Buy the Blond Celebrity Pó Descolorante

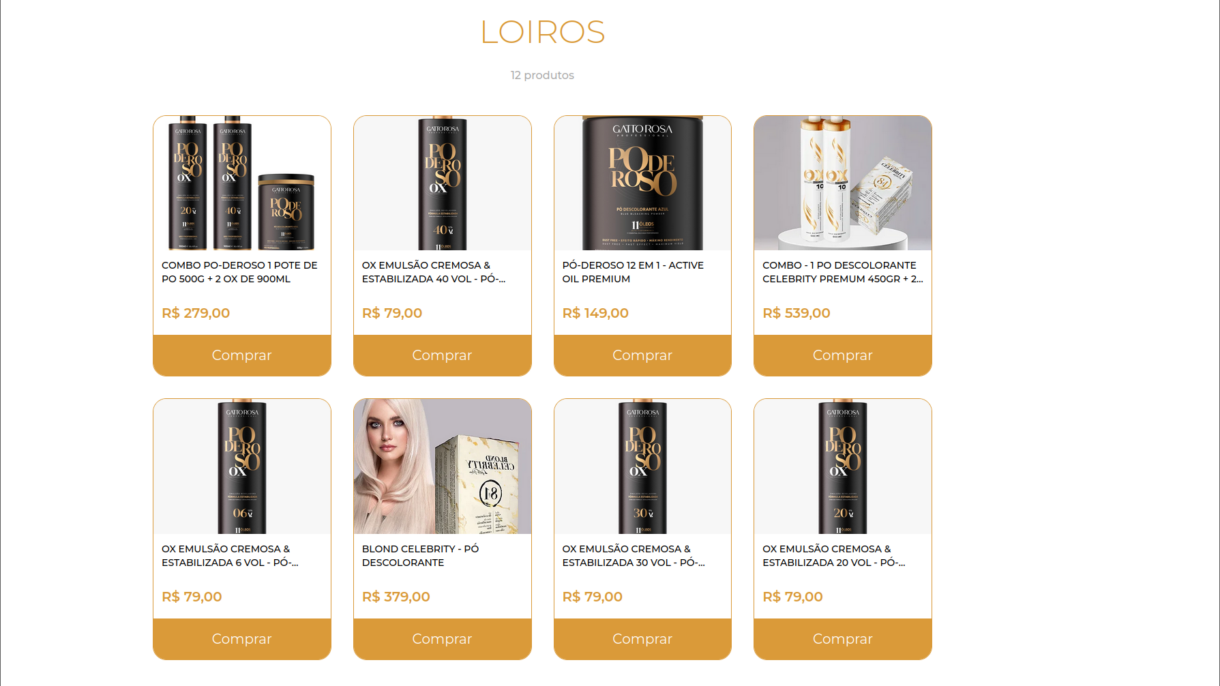tap(442, 639)
